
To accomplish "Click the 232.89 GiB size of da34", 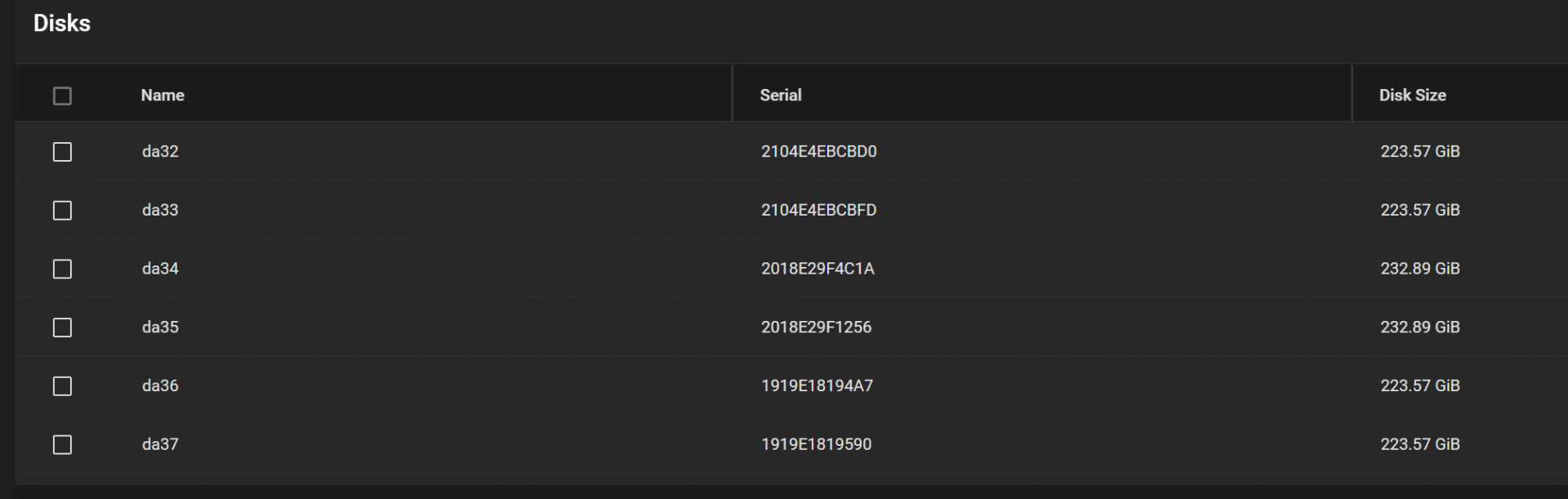I will click(1419, 270).
